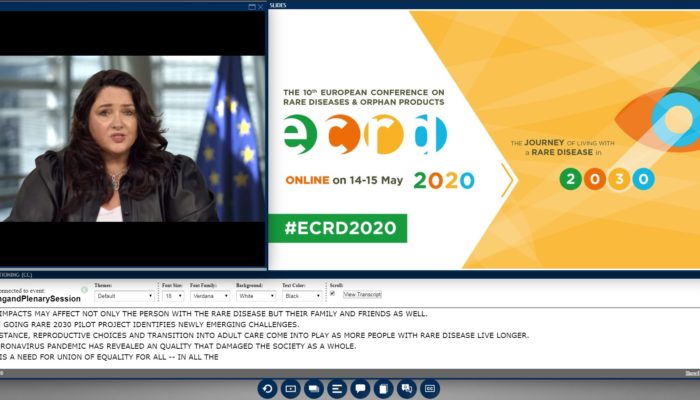700x400 pixels.
Task: Open the Font Family dropdown showing Verdana
Action: [x=210, y=296]
